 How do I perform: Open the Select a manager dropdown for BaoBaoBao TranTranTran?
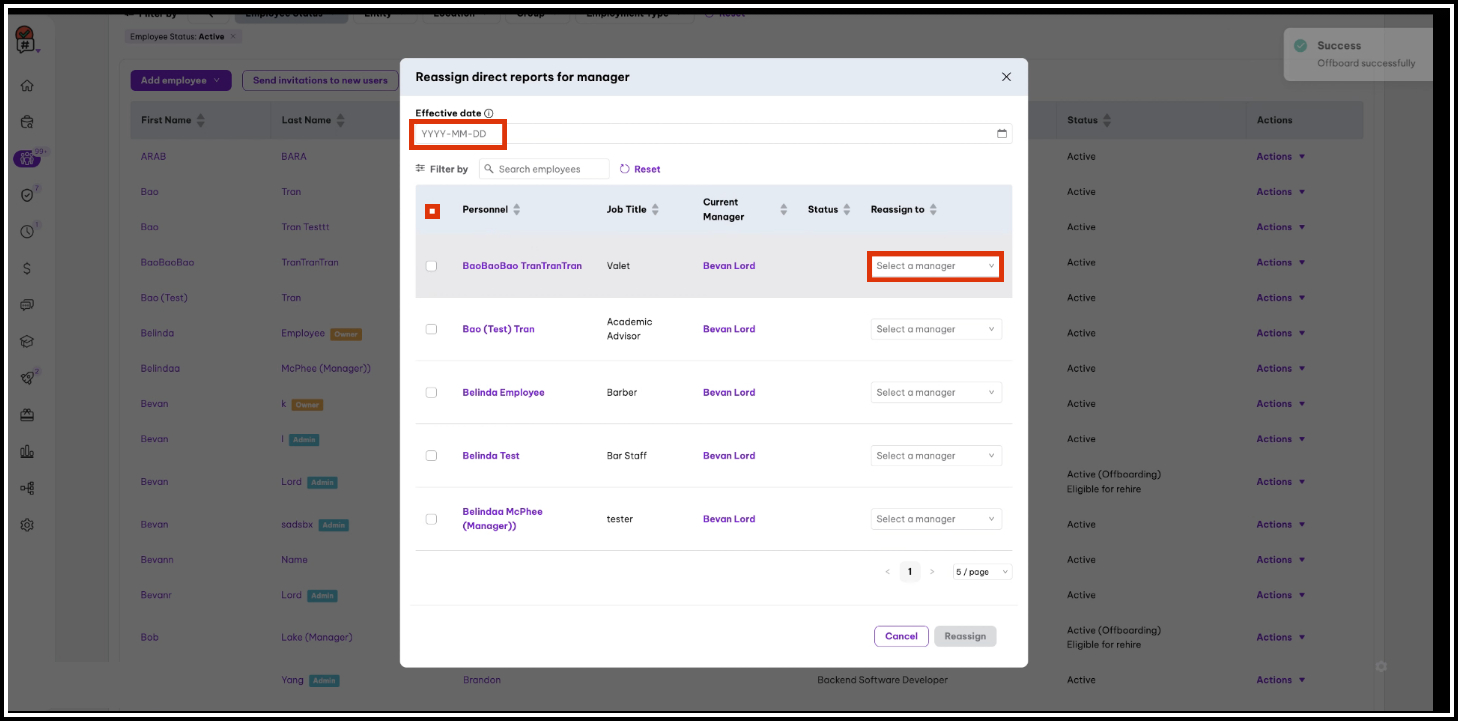[934, 265]
